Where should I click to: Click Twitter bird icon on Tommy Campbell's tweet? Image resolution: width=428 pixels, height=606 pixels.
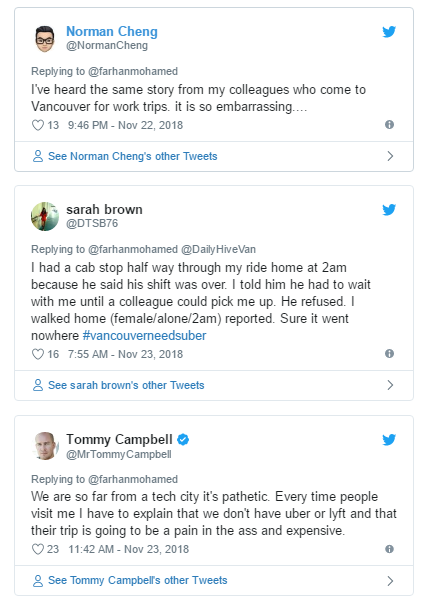point(389,439)
